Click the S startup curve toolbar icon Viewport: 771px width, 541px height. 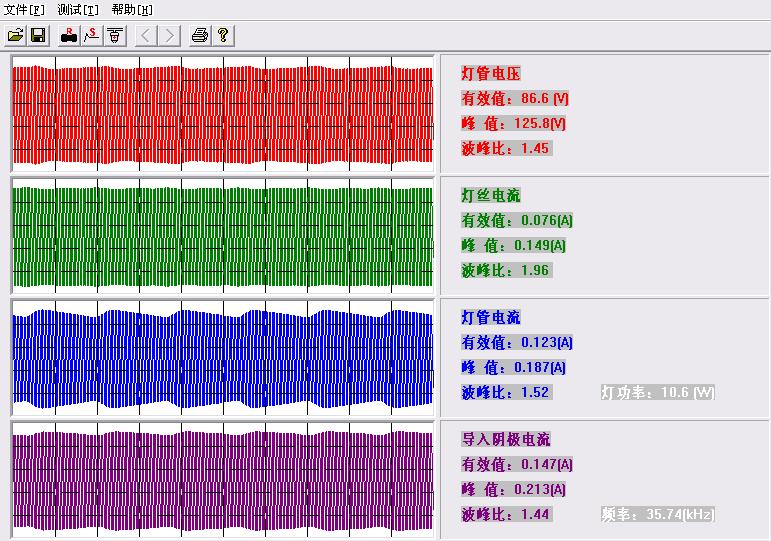92,35
